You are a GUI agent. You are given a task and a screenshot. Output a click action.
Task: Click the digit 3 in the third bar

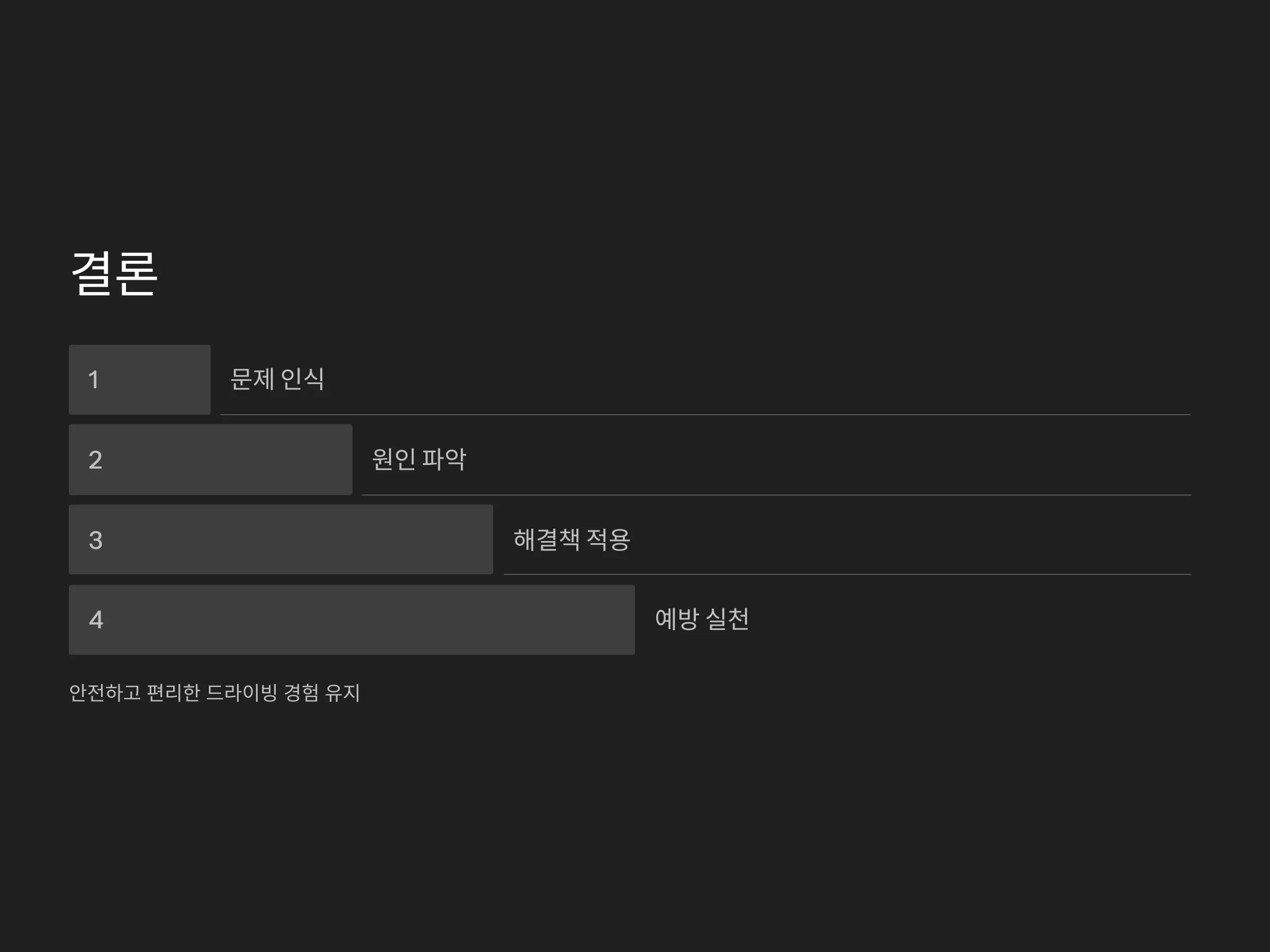click(x=95, y=541)
